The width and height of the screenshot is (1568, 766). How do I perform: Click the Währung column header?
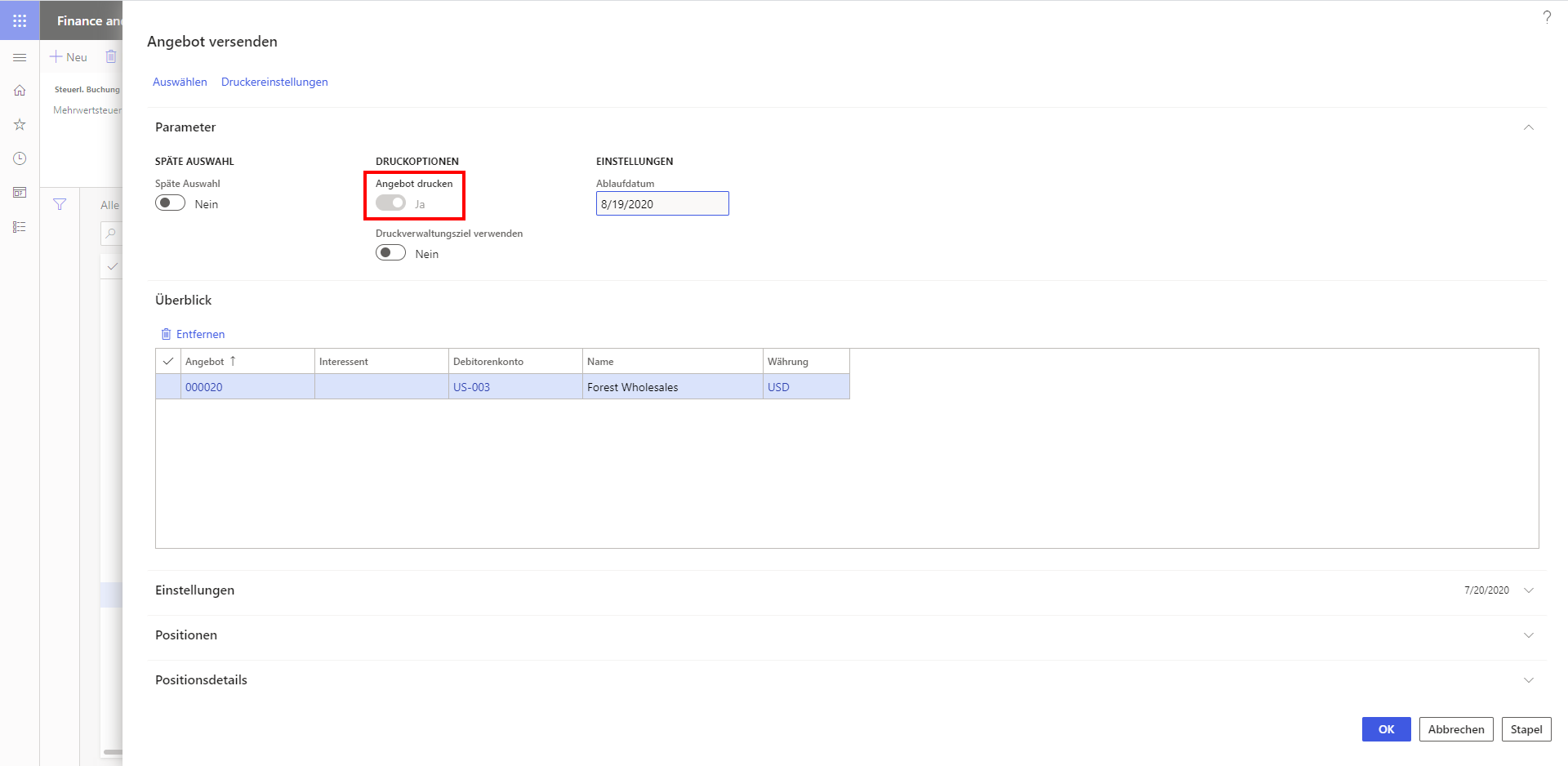[806, 361]
